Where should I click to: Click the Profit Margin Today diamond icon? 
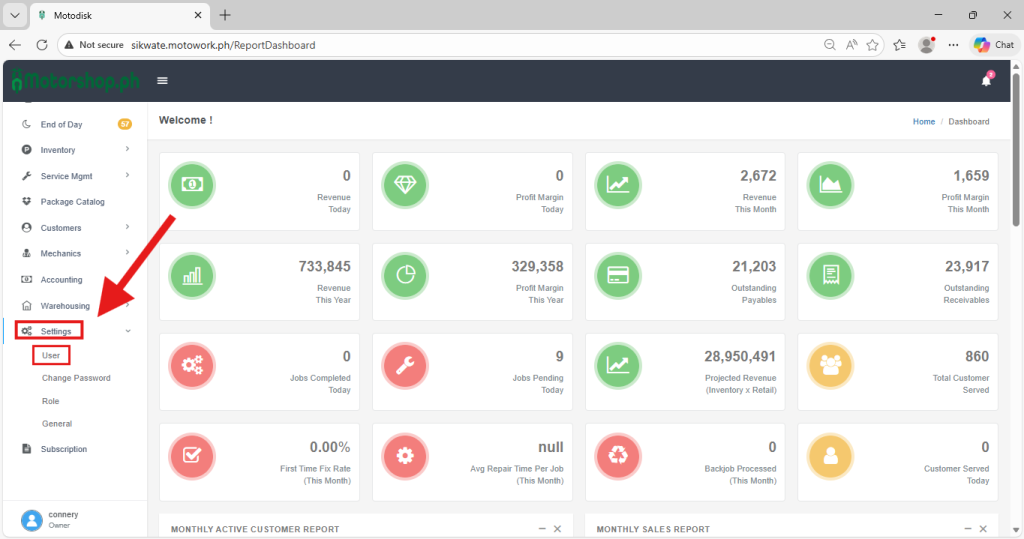(x=403, y=184)
